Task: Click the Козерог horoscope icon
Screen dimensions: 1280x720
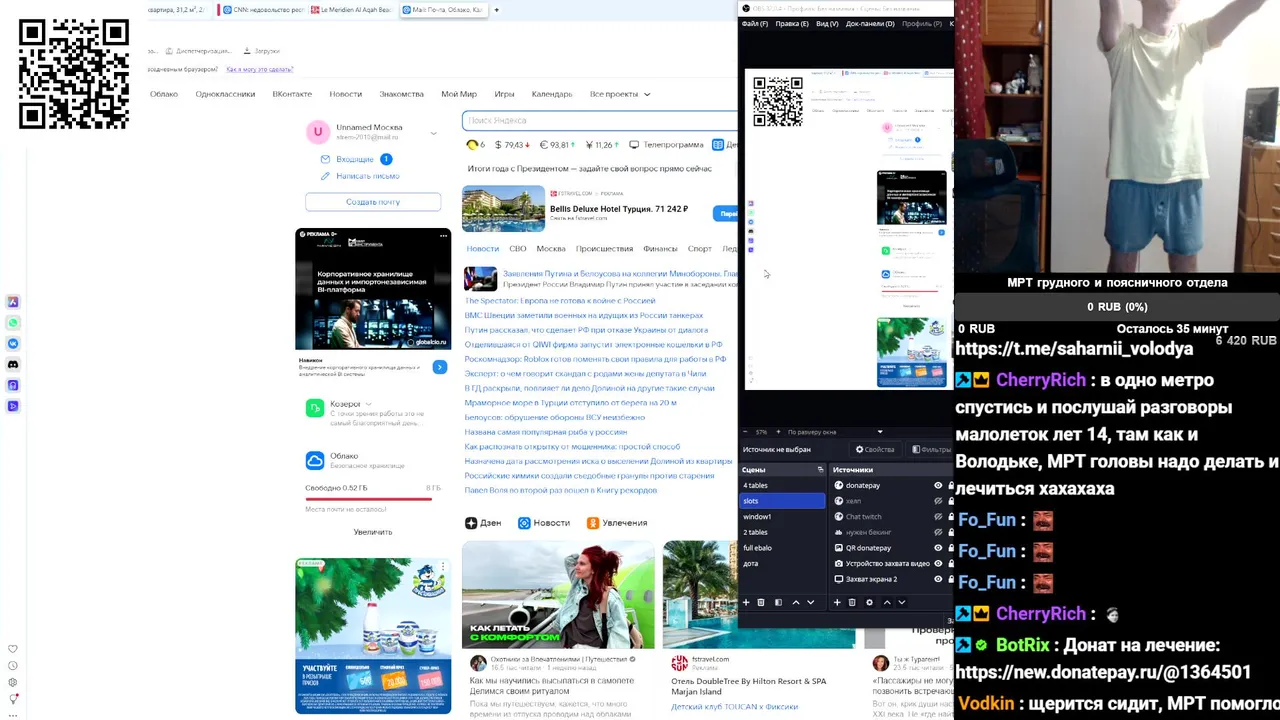Action: 315,408
